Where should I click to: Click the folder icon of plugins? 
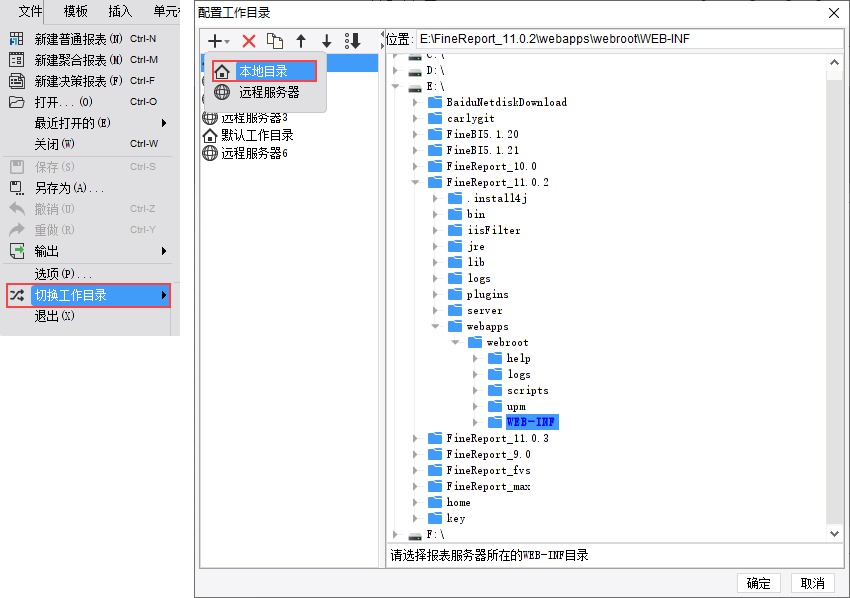coord(455,294)
